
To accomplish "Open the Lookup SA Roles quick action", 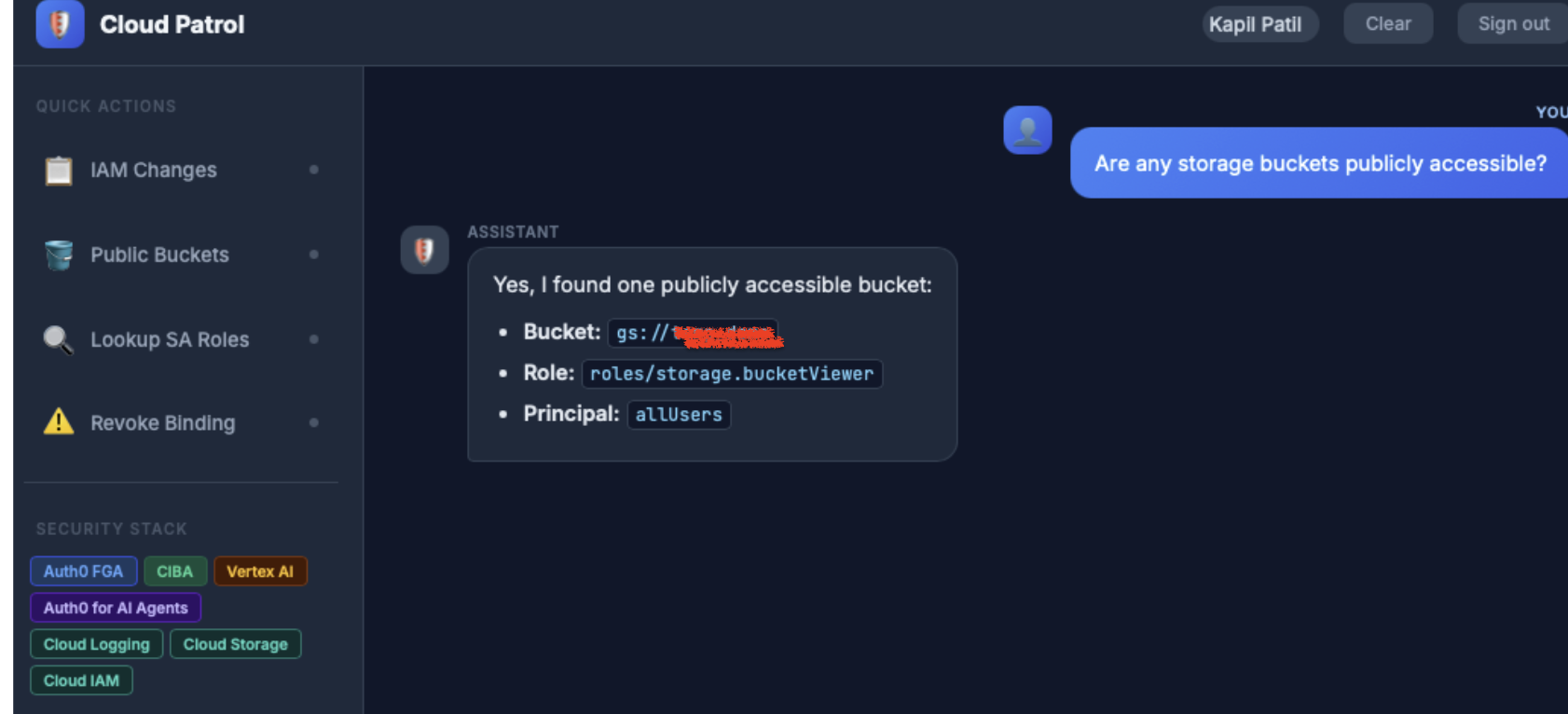I will click(170, 339).
